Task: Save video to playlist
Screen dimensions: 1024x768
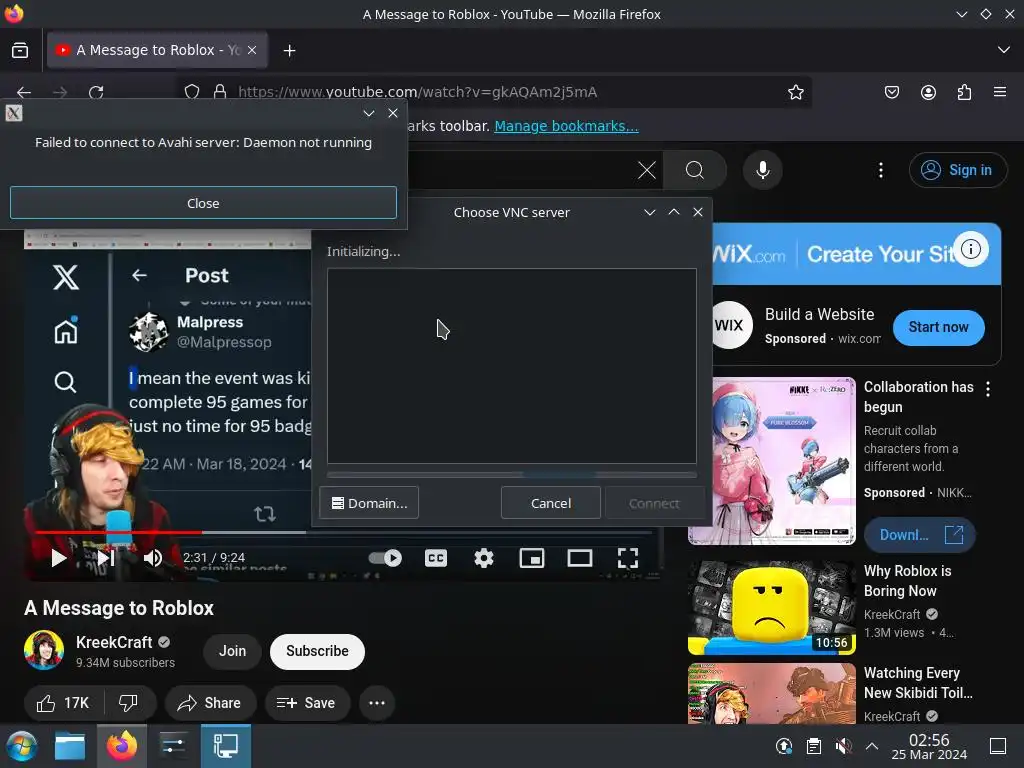Action: (308, 703)
